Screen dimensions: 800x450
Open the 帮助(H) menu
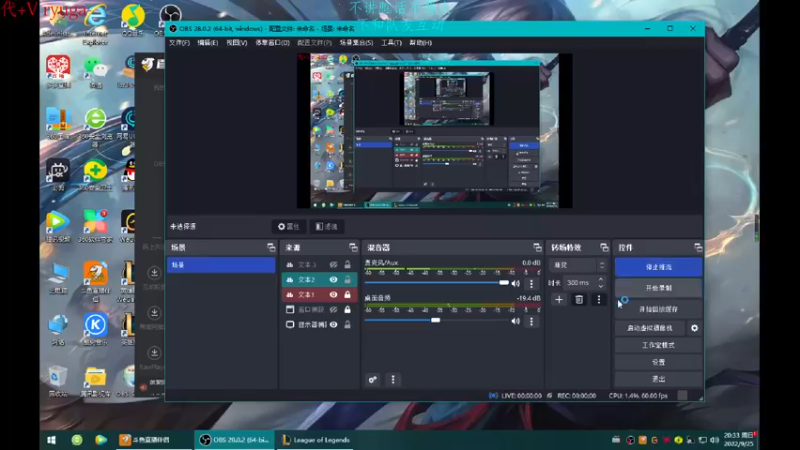pos(420,43)
